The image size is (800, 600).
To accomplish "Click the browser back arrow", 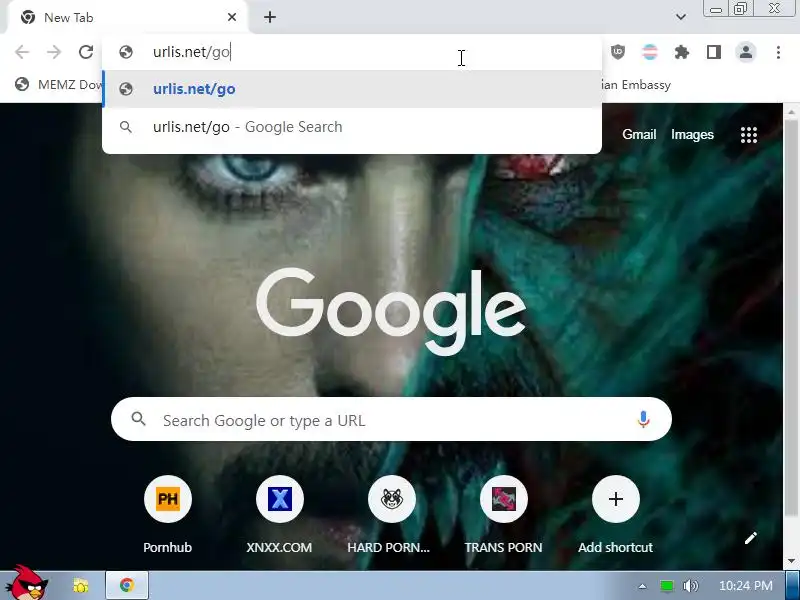I will (x=22, y=52).
